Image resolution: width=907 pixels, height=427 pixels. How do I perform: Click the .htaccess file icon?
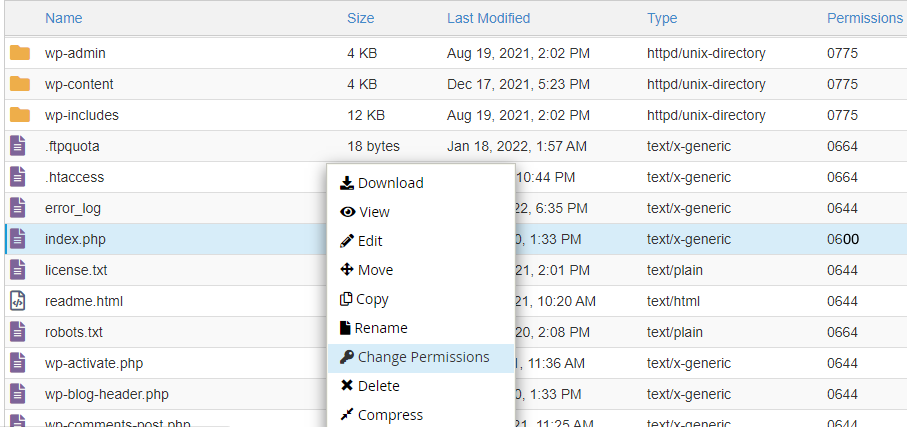(x=17, y=177)
